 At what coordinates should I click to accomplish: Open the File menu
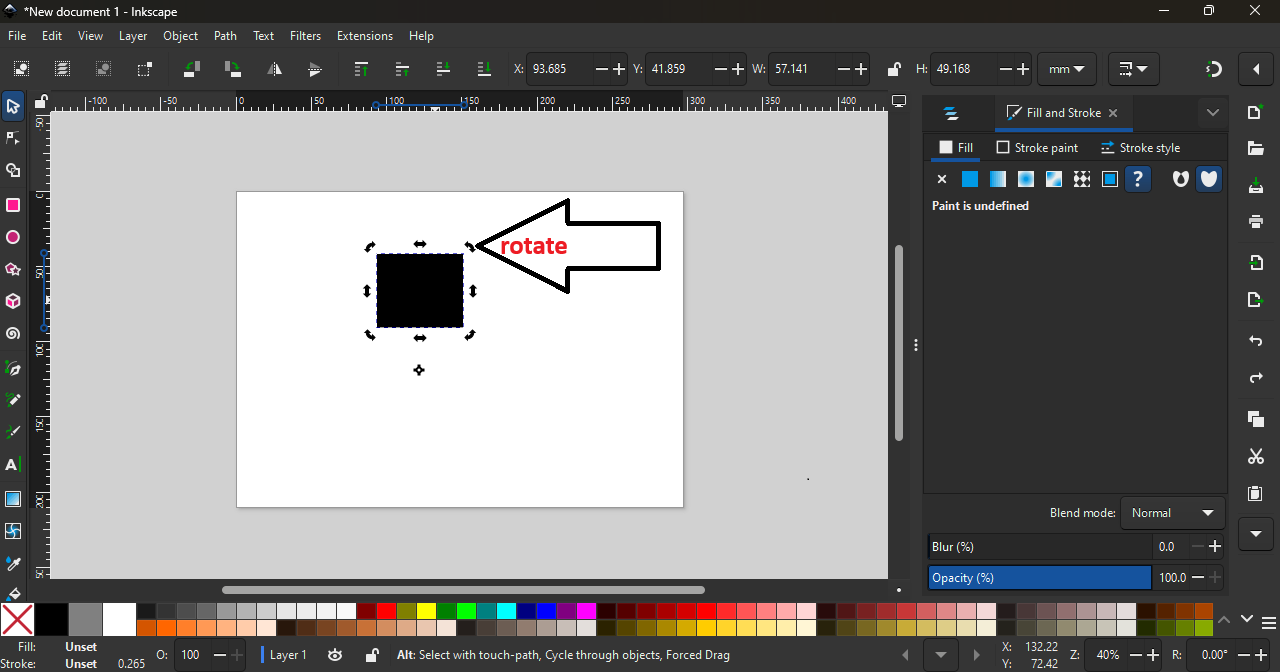coord(17,36)
